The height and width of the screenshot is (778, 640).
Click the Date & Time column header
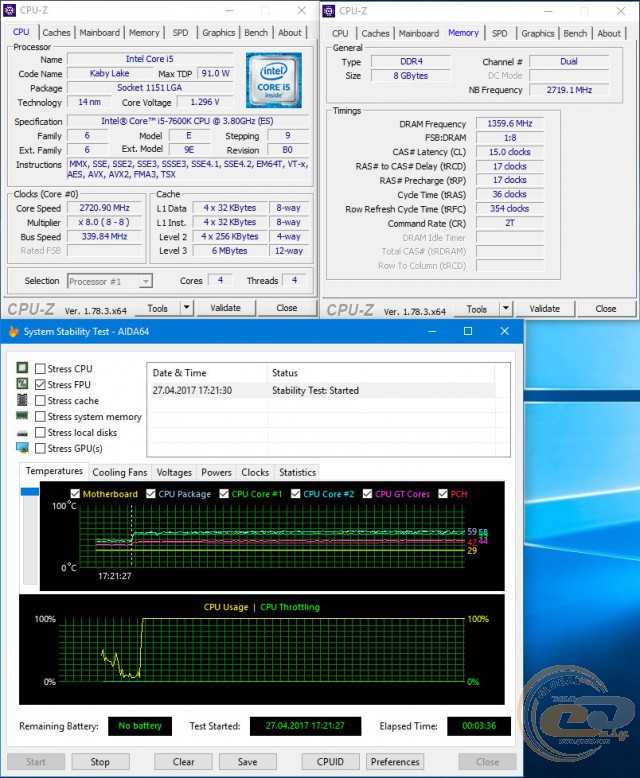point(207,373)
